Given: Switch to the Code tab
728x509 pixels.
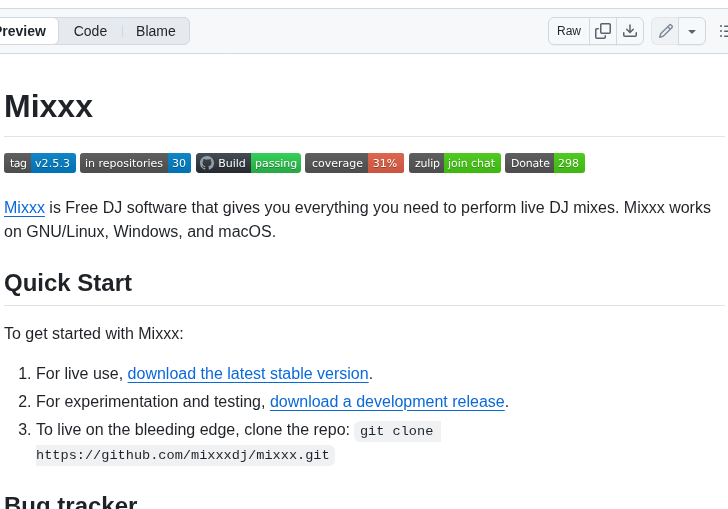Looking at the screenshot, I should 90,31.
